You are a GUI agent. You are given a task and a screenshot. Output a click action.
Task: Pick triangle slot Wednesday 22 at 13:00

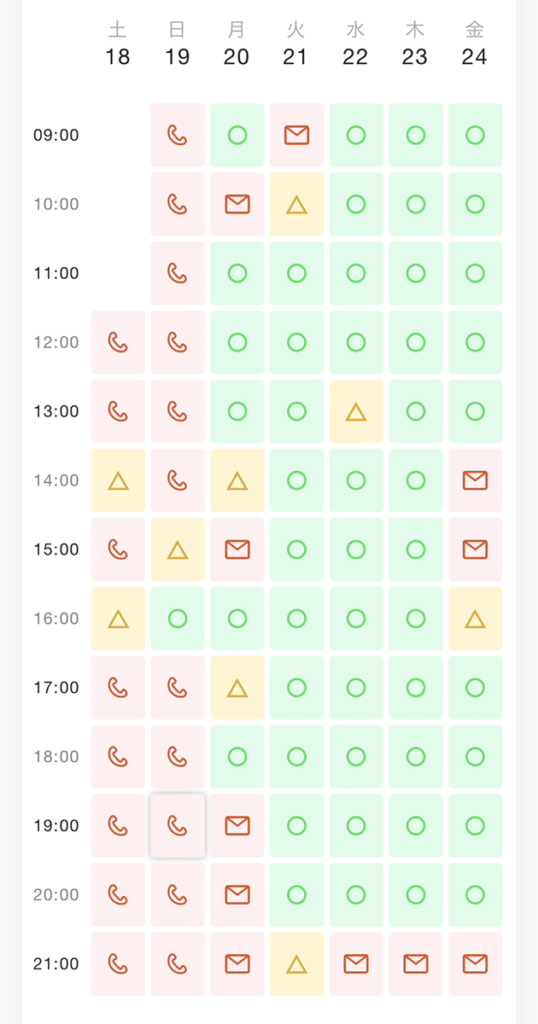356,411
